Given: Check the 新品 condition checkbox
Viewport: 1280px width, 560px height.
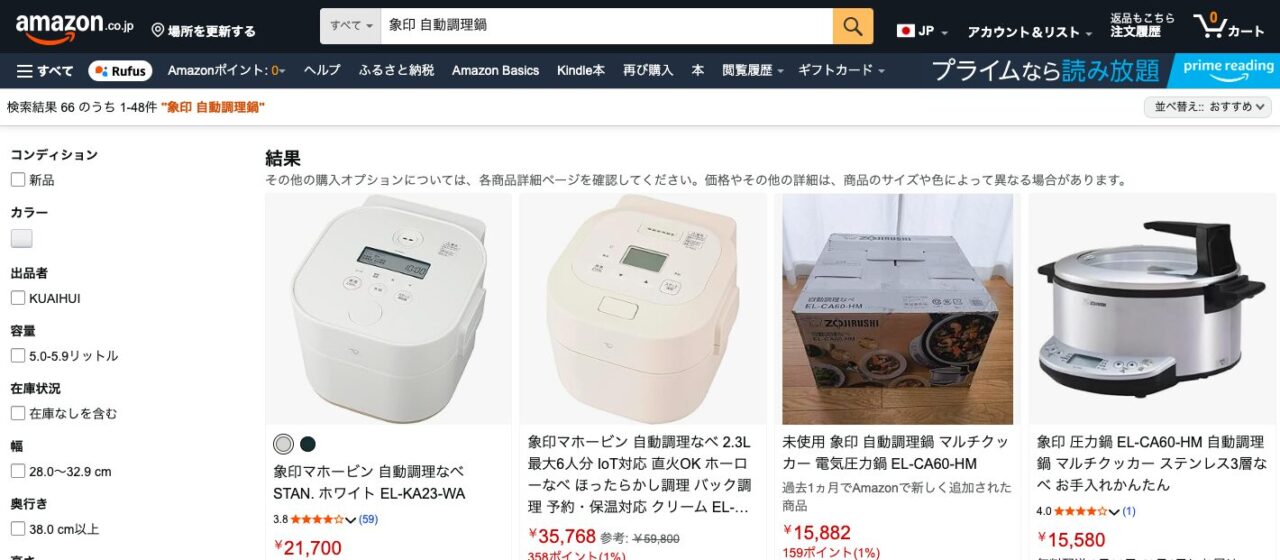Looking at the screenshot, I should (x=18, y=180).
